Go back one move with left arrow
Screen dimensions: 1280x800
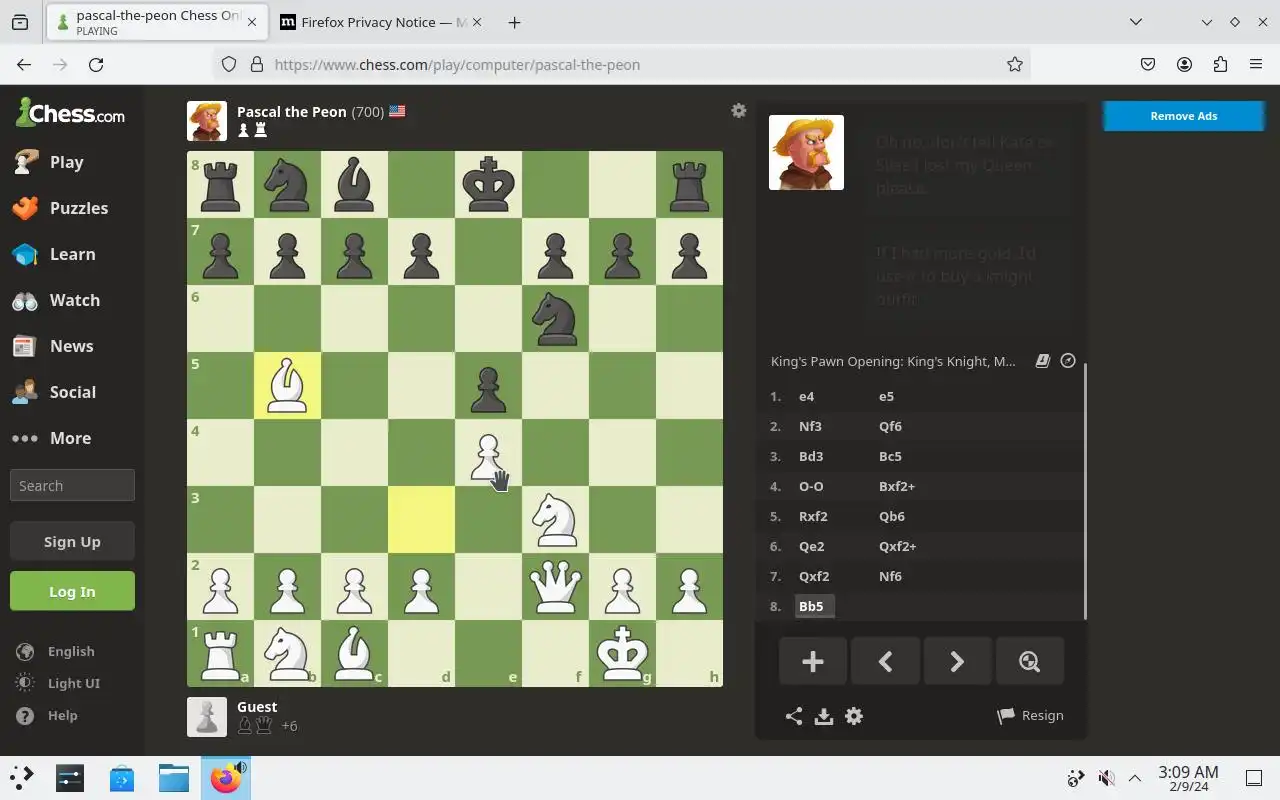pos(885,661)
